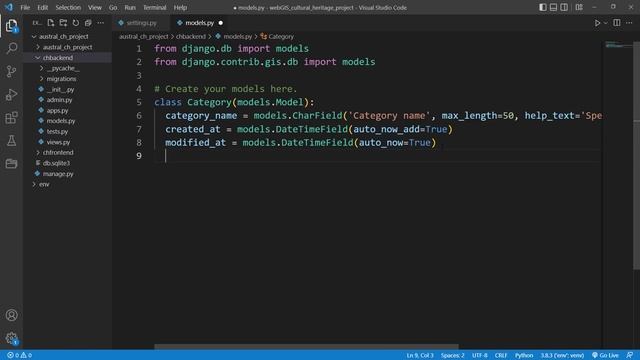Open the Search view in activity bar
Viewport: 640px width, 360px height.
pos(11,49)
